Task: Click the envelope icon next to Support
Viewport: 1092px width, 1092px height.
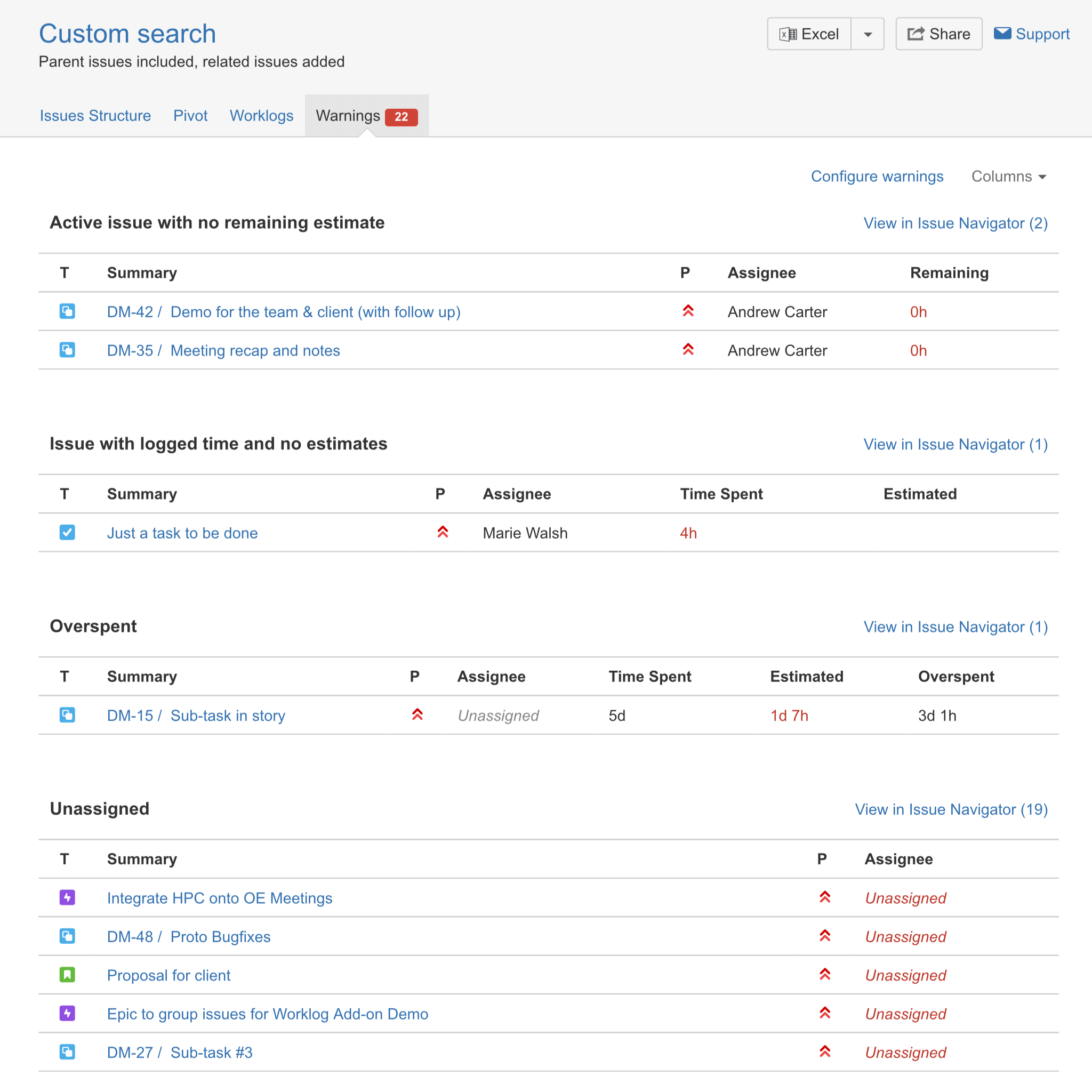Action: [x=1002, y=34]
